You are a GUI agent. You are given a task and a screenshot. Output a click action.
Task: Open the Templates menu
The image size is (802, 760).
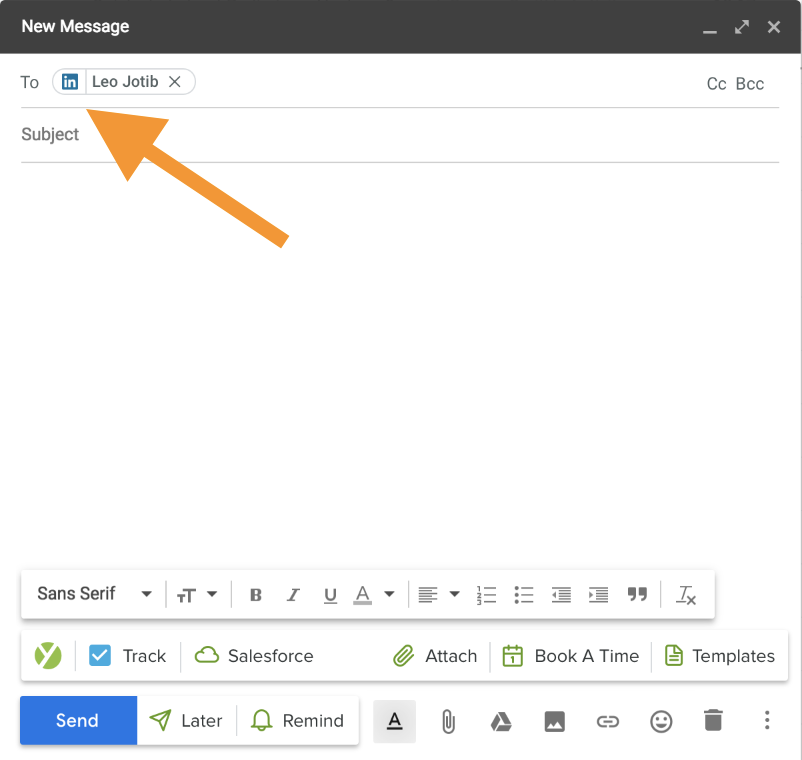coord(720,656)
